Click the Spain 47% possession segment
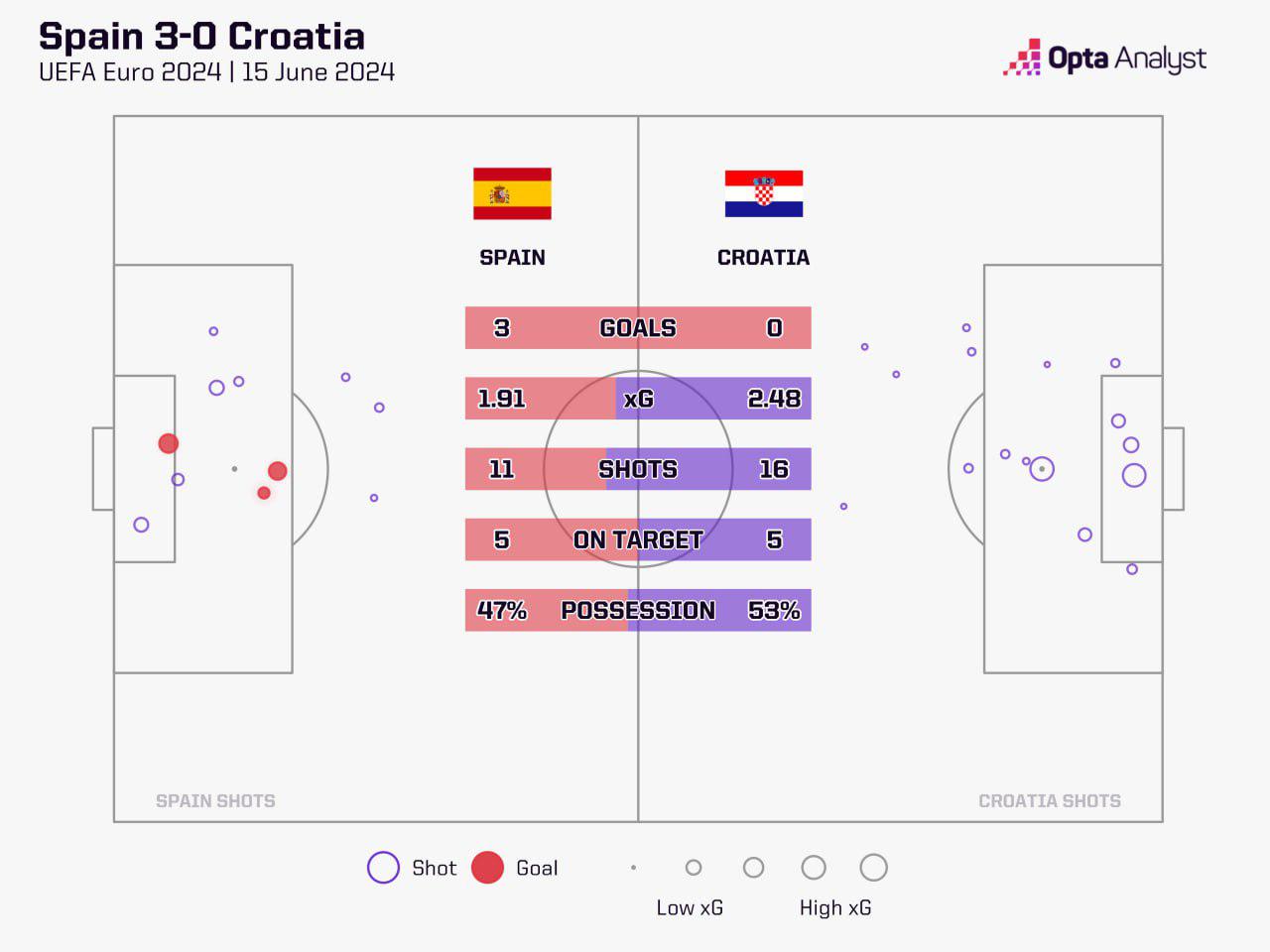 547,610
